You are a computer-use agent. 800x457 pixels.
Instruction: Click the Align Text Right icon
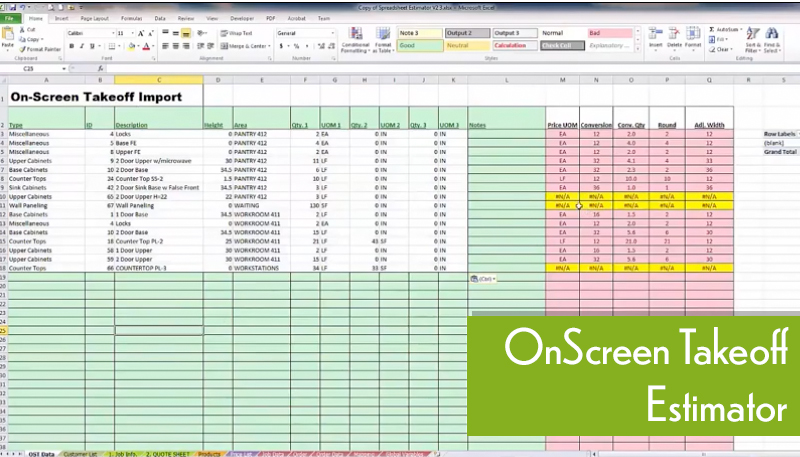(x=186, y=46)
